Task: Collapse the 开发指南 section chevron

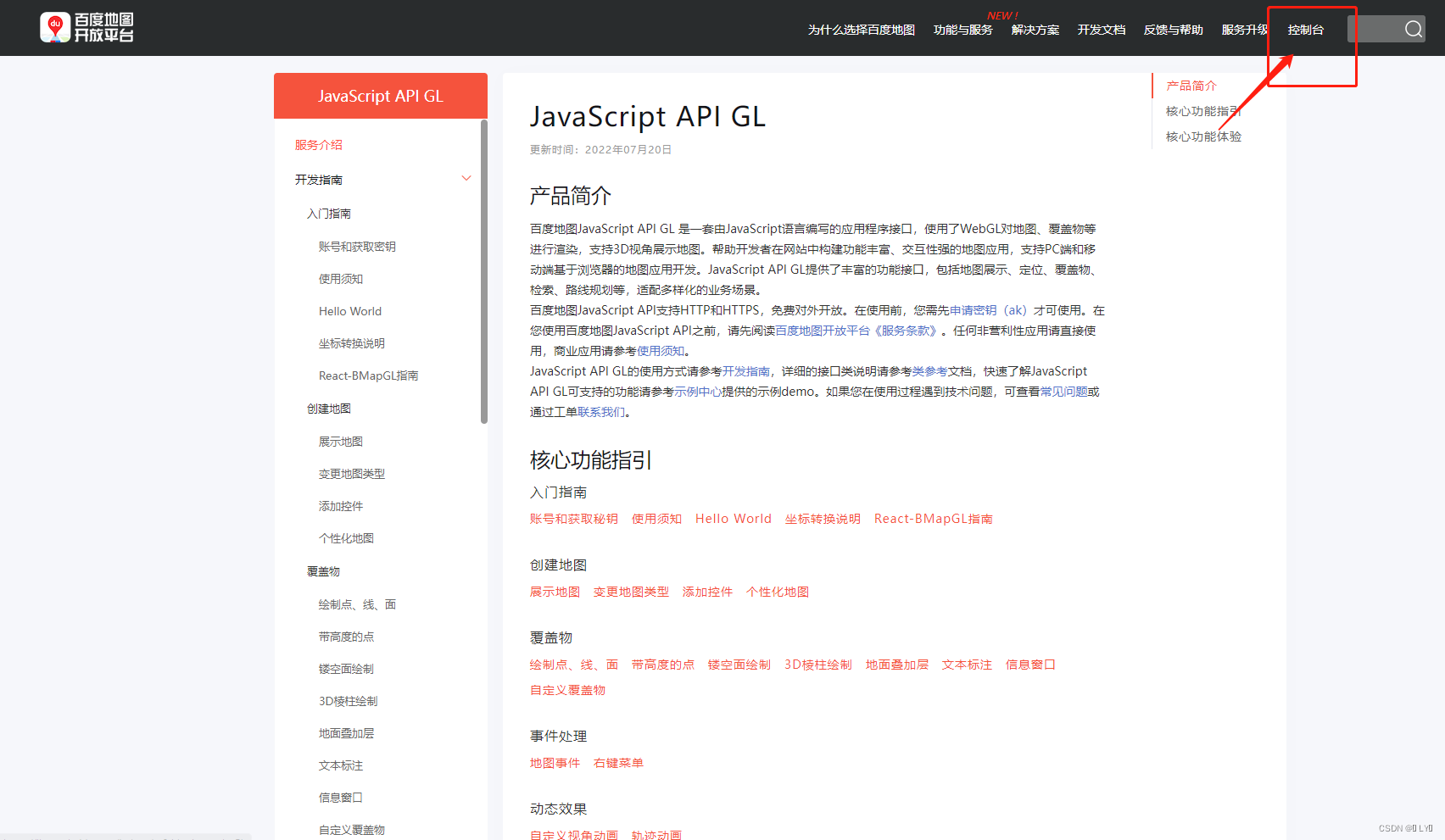Action: [x=466, y=178]
